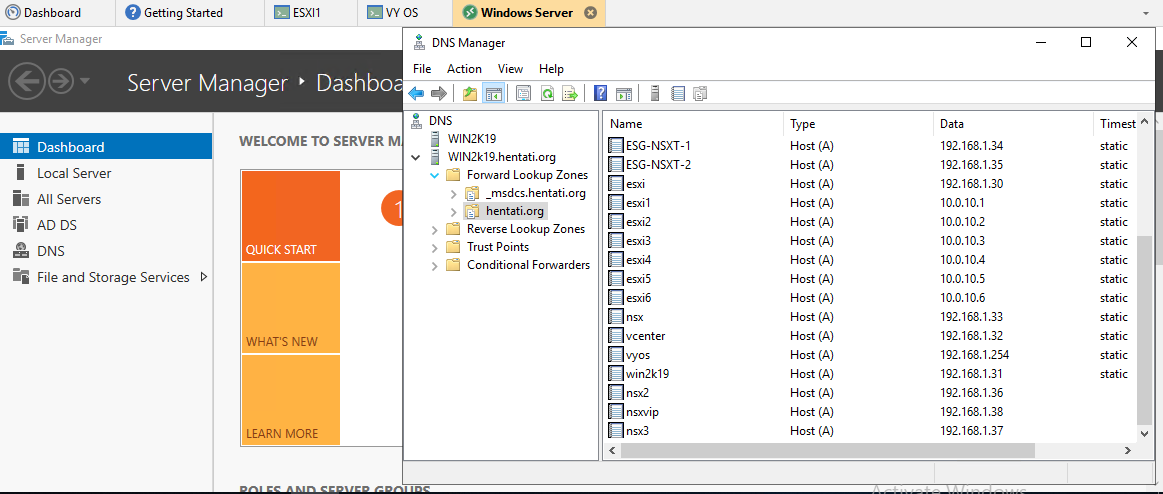Click the notepad-style record list toolbar icon
1163x494 pixels.
tap(677, 93)
